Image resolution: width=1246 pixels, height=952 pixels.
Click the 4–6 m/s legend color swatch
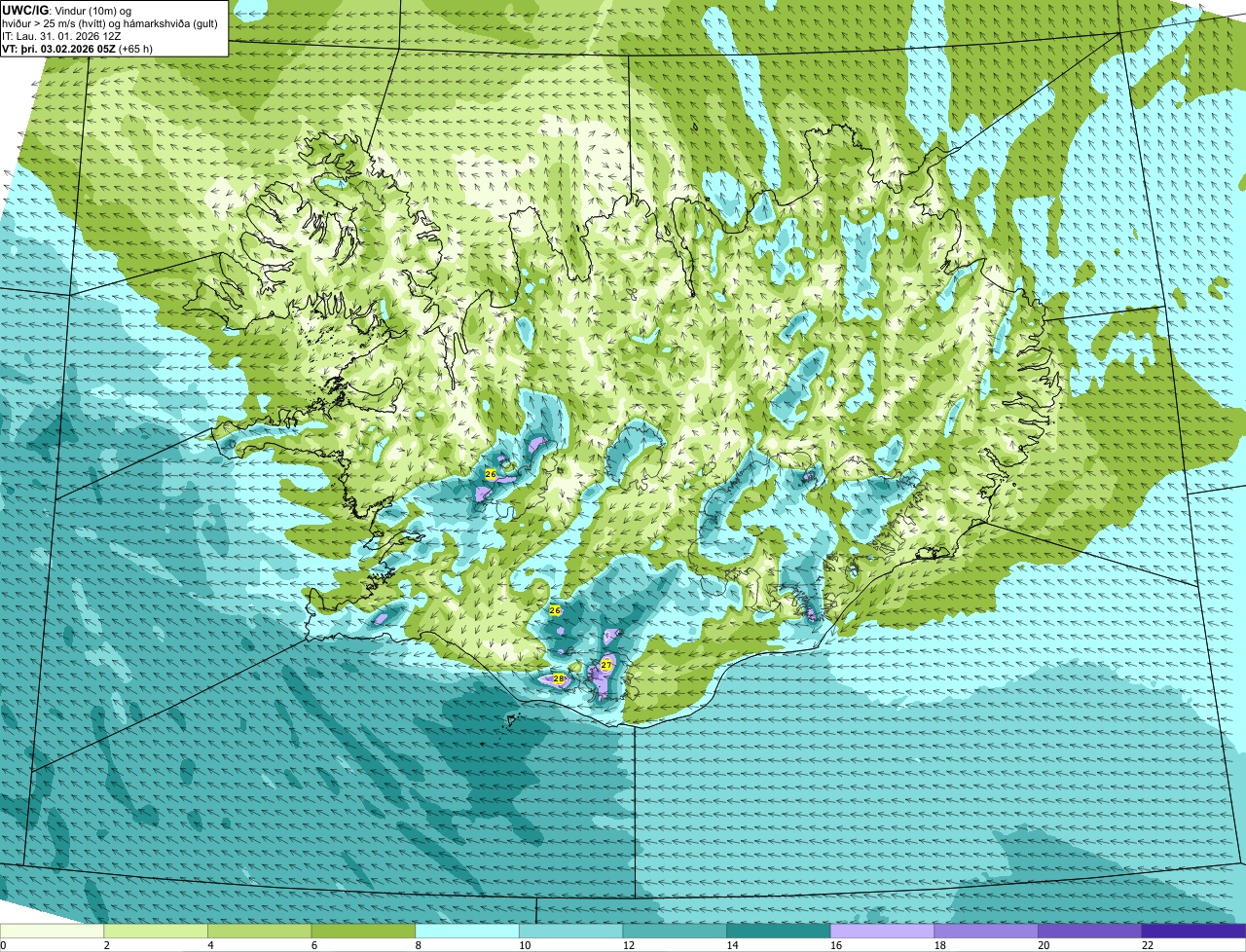coord(259,931)
